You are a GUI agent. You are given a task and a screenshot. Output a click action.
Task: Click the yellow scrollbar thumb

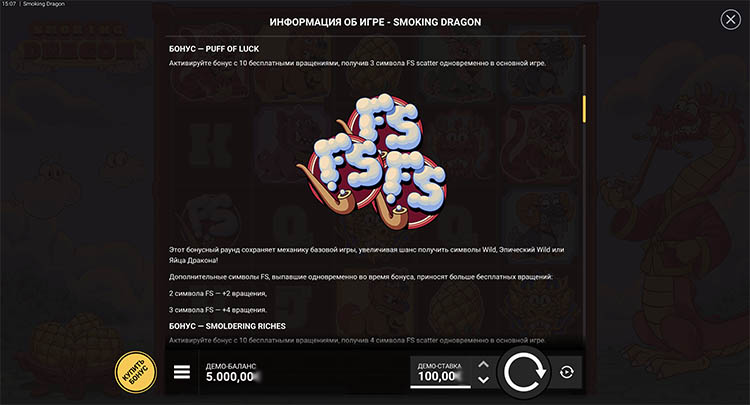point(584,109)
